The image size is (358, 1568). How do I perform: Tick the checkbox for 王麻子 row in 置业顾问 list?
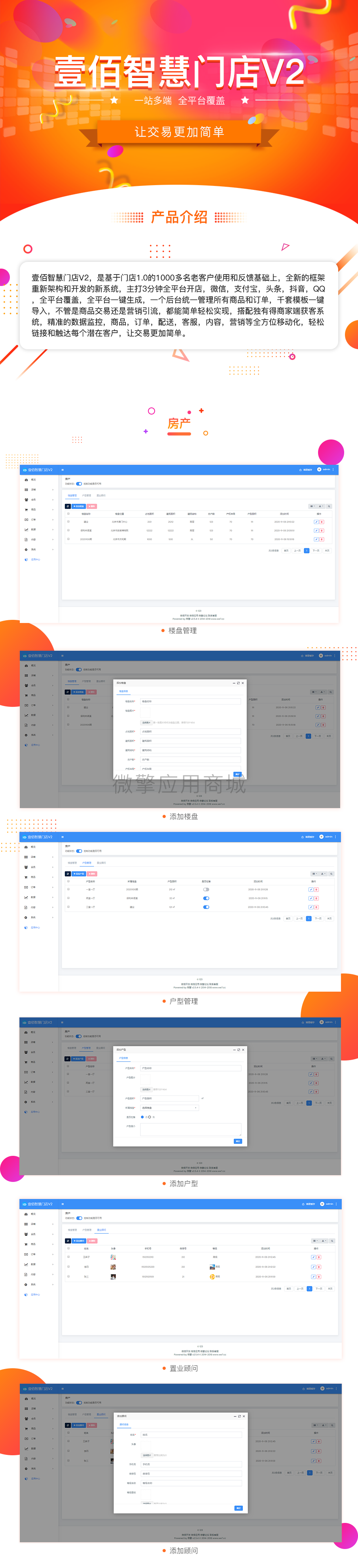click(68, 1257)
